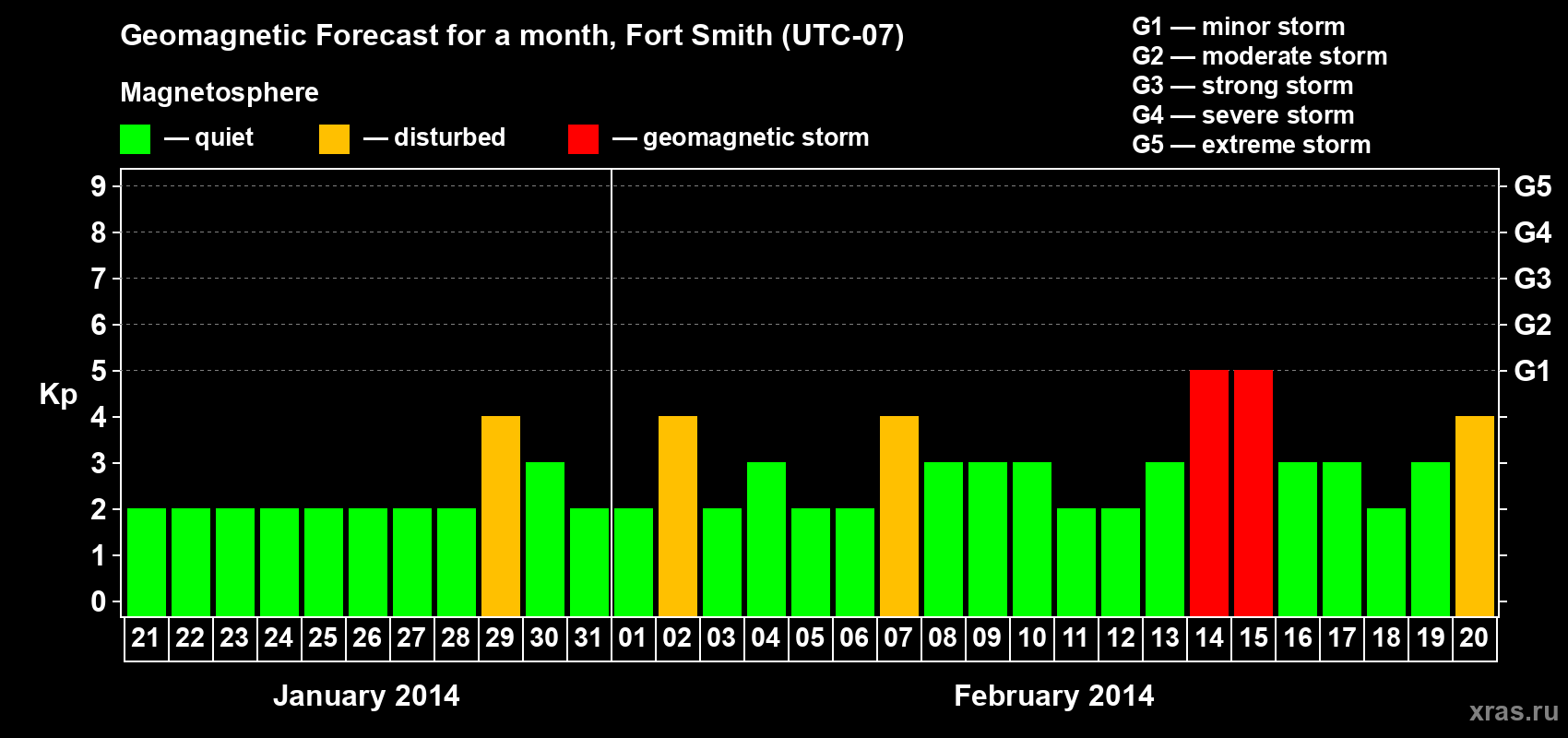Viewport: 1568px width, 738px height.
Task: Click the 'disturbed' legend label
Action: 449,137
